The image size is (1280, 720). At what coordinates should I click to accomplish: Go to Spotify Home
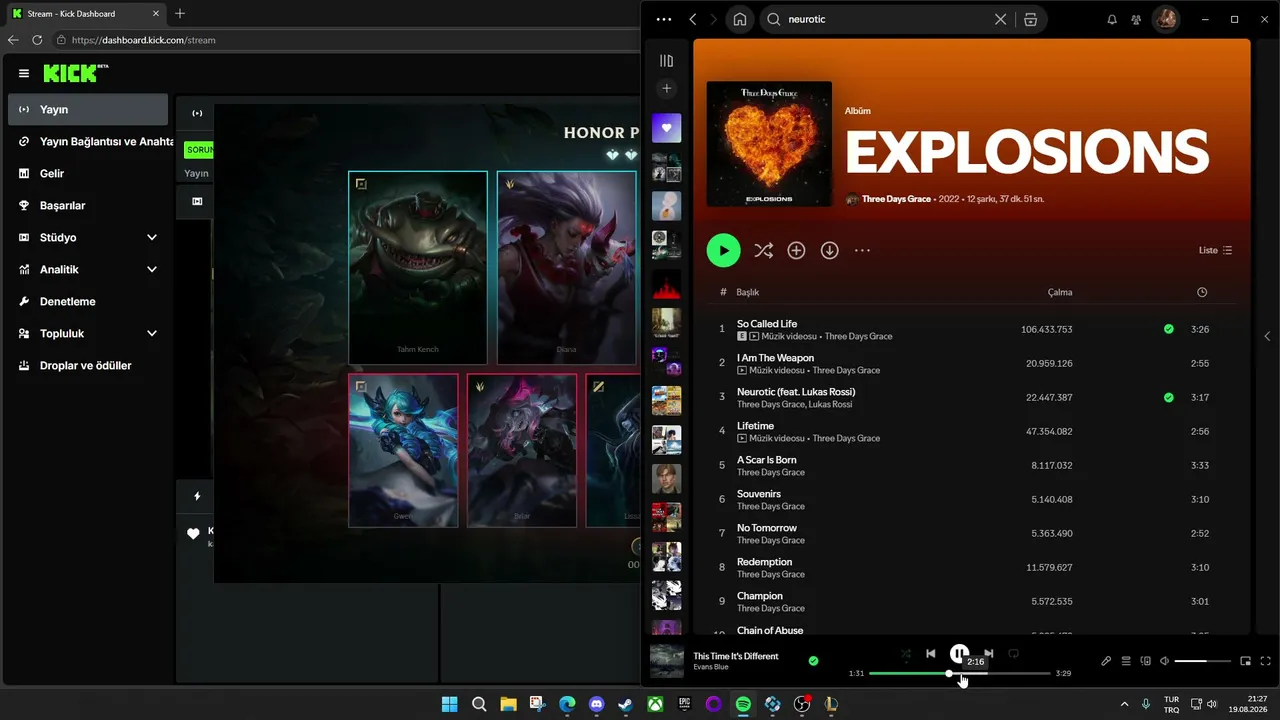pos(739,19)
